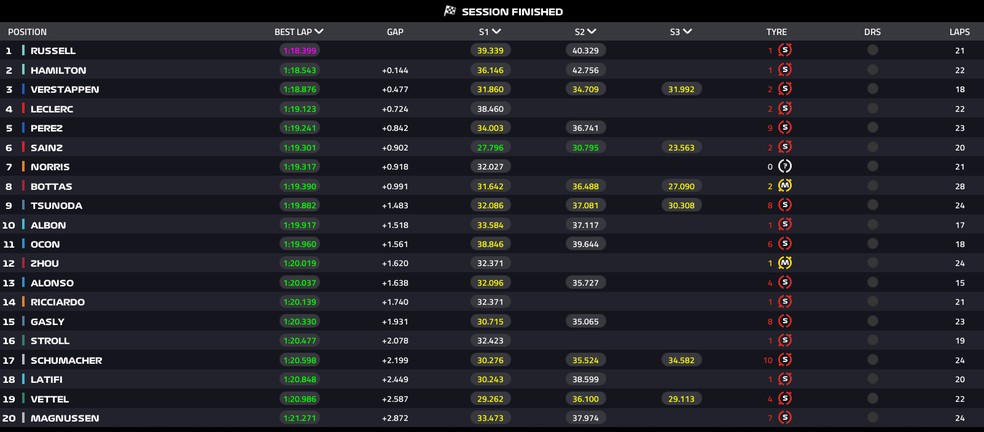Click Norris's DRS indicator dot
The image size is (984, 432).
click(x=872, y=166)
